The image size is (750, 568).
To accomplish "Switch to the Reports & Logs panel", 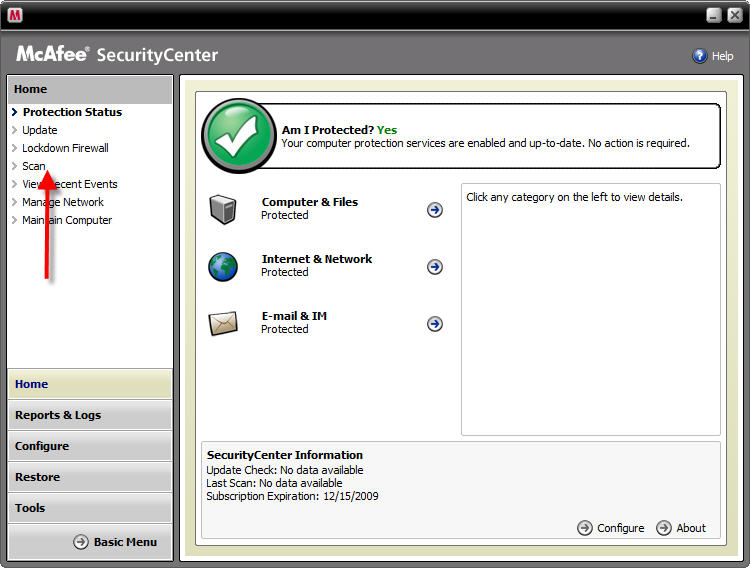I will tap(90, 415).
